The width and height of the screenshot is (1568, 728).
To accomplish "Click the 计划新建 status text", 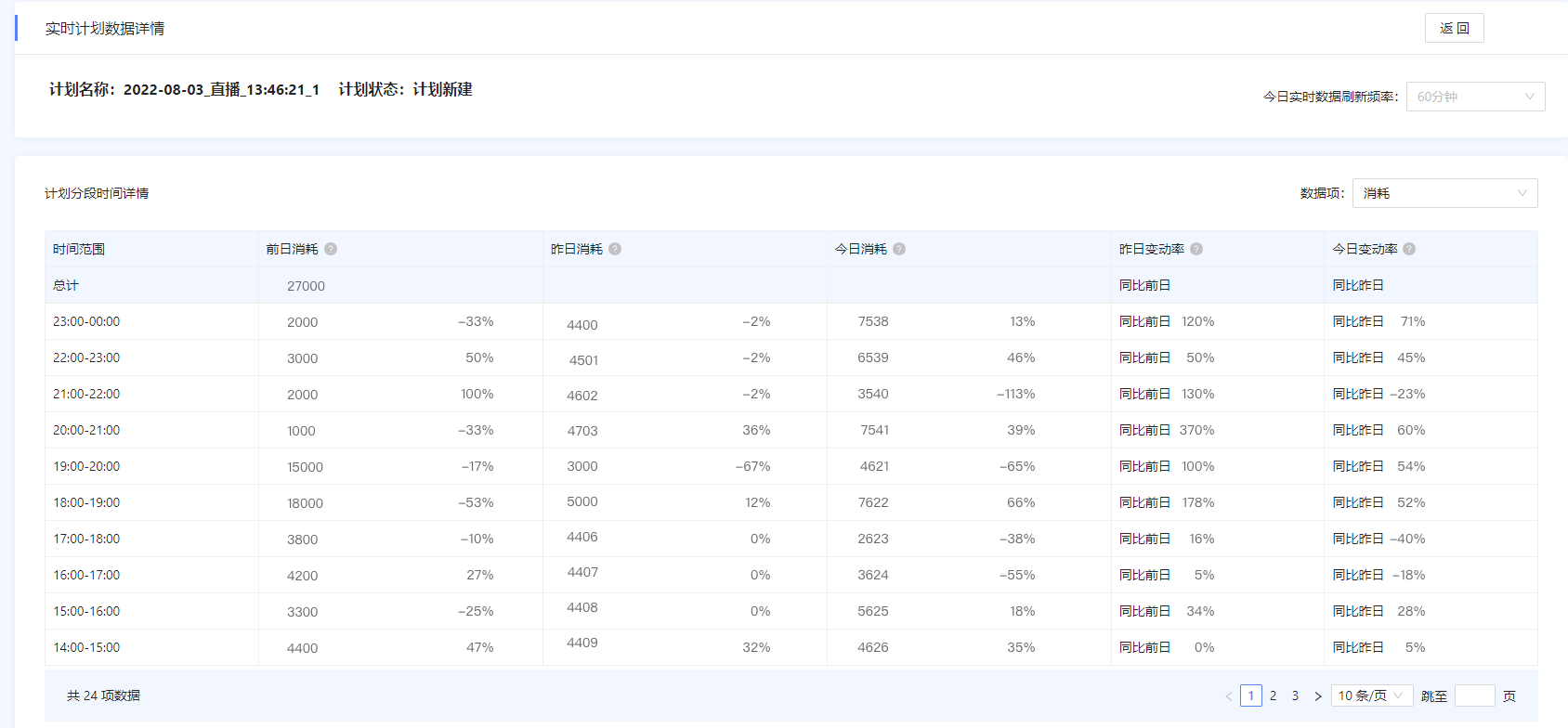I will click(x=442, y=89).
